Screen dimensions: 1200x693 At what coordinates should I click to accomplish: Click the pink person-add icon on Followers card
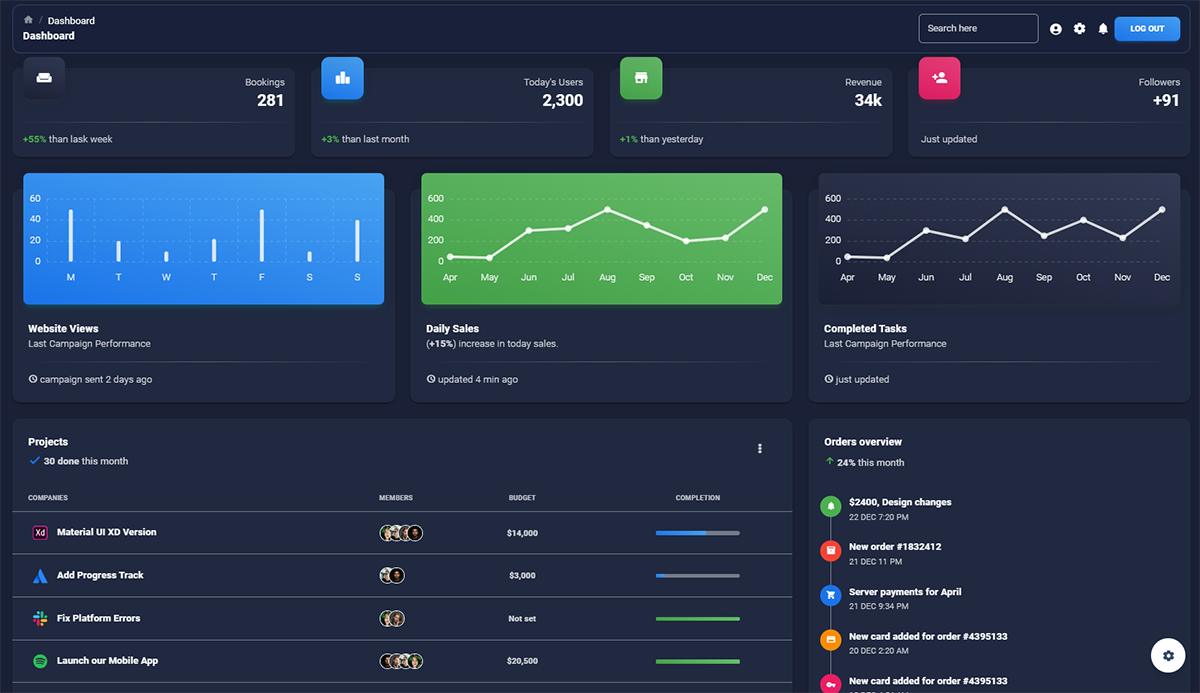939,78
